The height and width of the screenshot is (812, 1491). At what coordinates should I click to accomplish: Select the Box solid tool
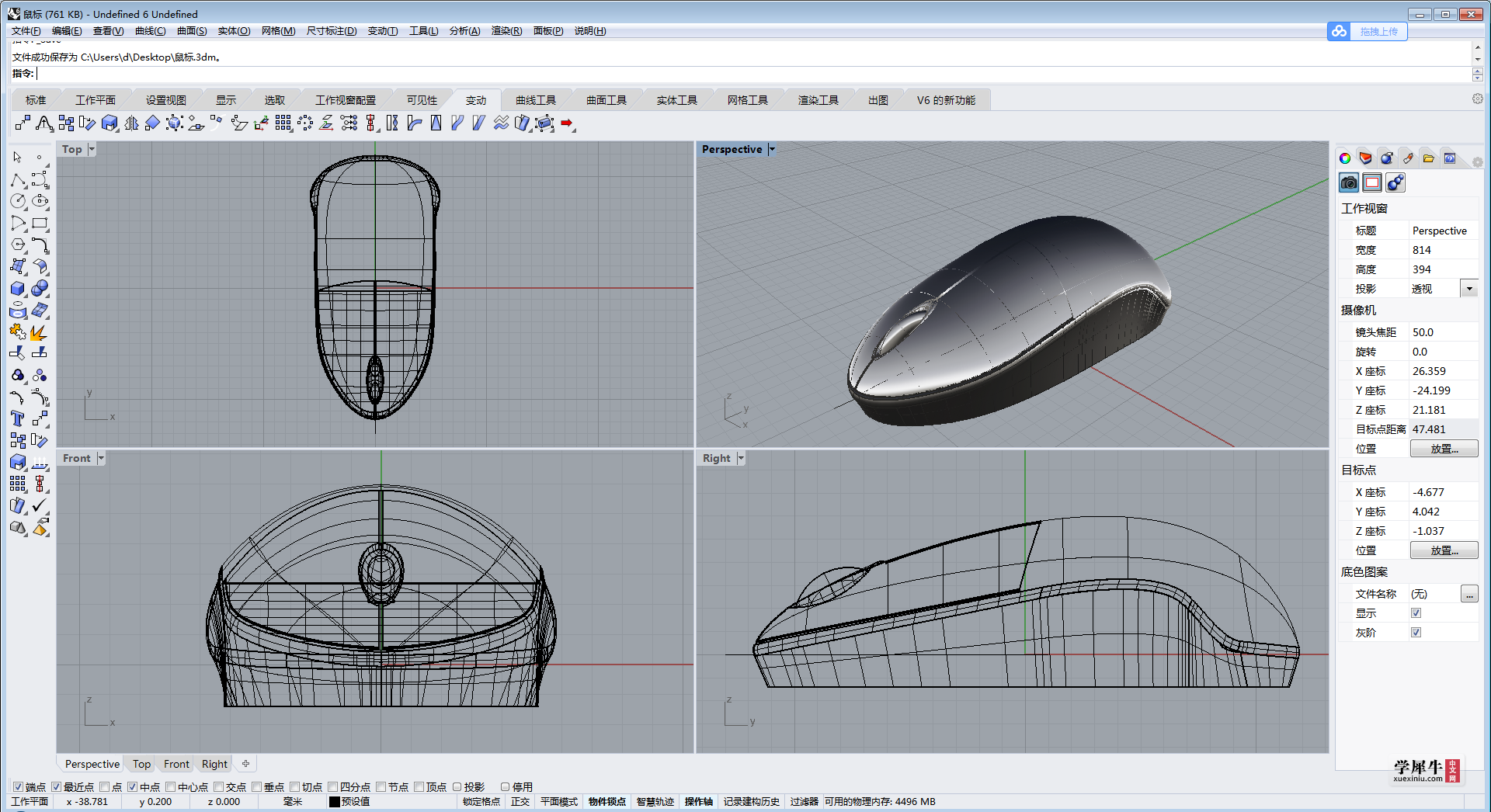click(x=18, y=289)
